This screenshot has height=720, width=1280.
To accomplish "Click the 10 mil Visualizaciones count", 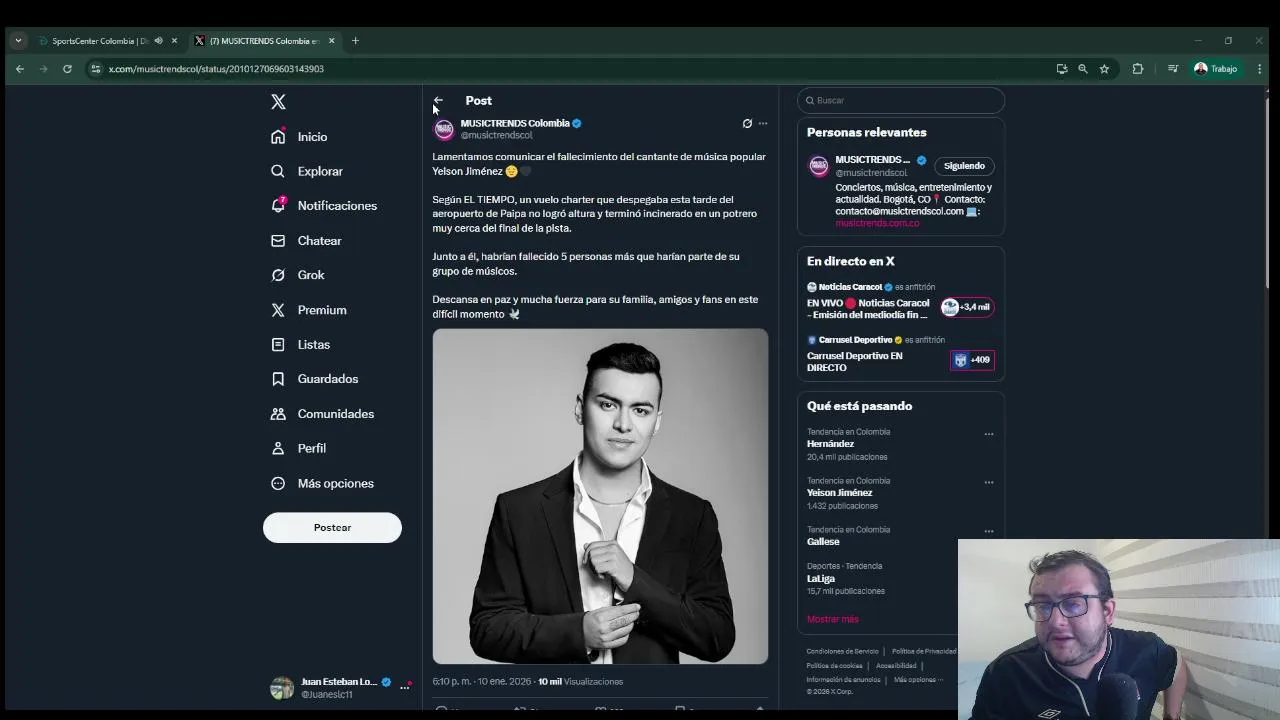I will click(x=580, y=682).
